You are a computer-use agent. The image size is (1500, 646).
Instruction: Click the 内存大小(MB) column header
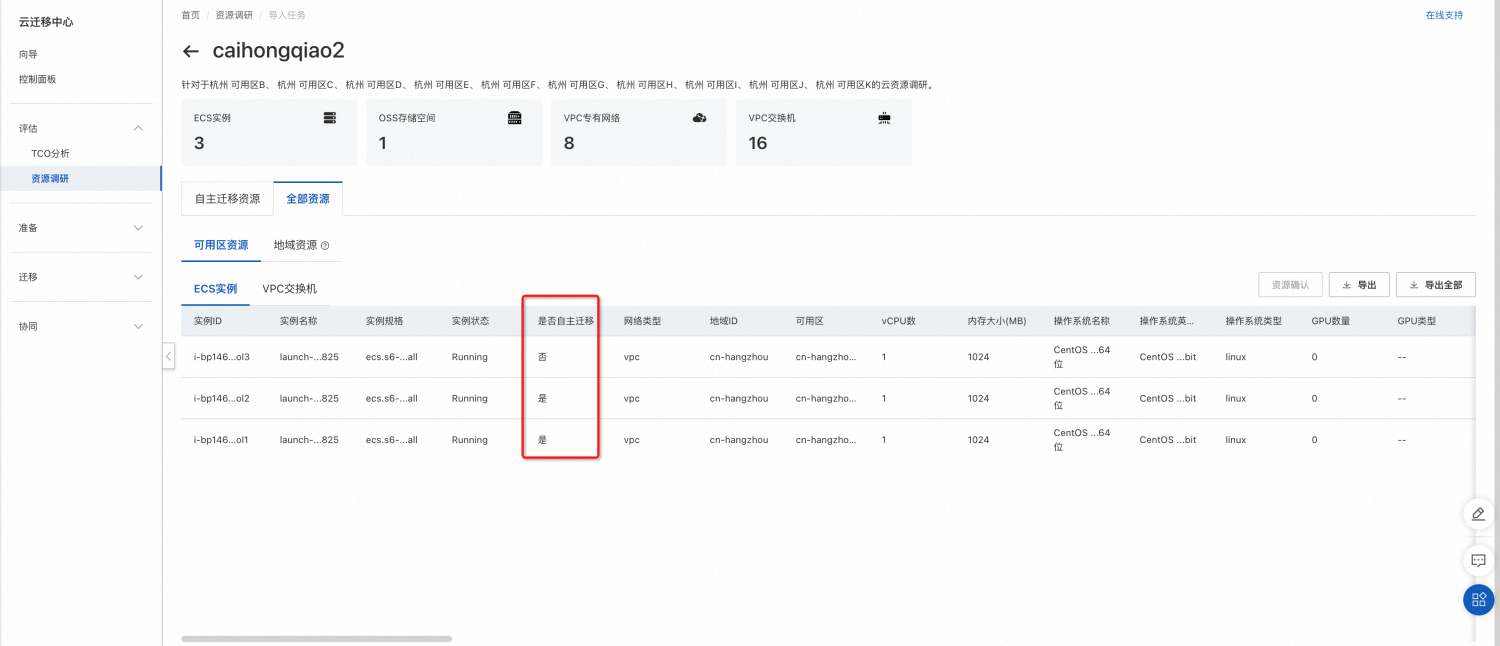[997, 321]
